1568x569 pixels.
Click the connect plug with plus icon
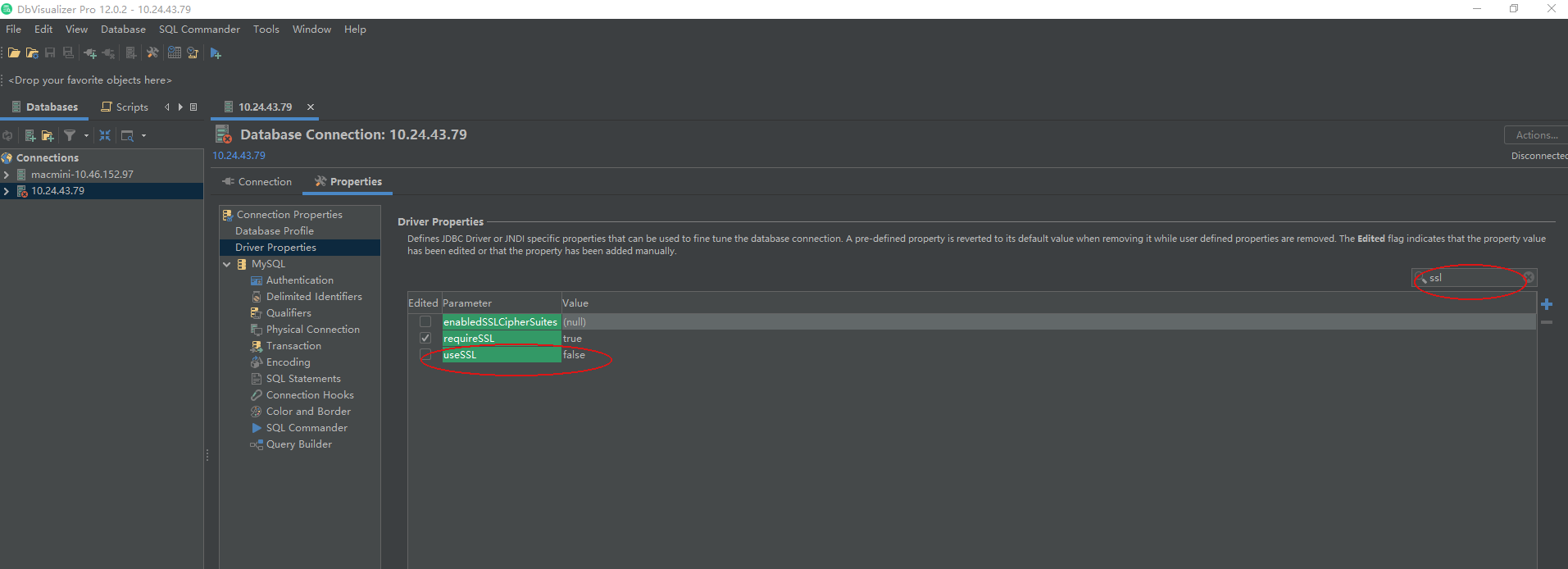point(90,53)
